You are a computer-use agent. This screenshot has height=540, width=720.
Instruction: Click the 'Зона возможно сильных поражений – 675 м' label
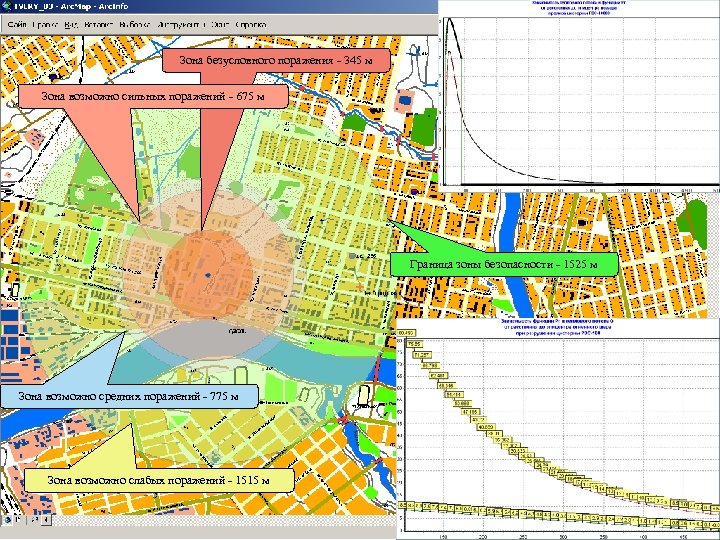point(153,96)
